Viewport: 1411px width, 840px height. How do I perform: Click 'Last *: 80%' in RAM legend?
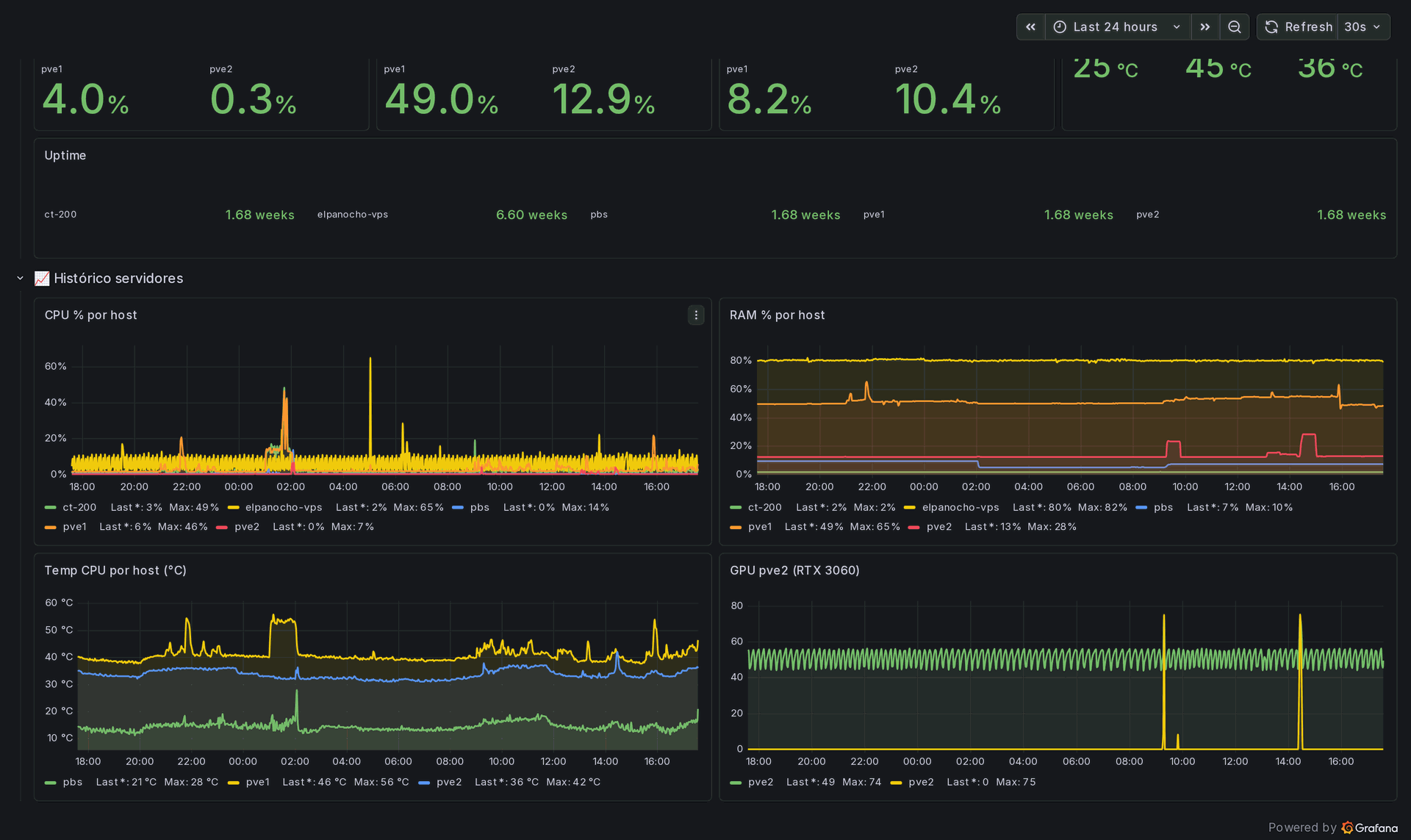tap(1042, 508)
